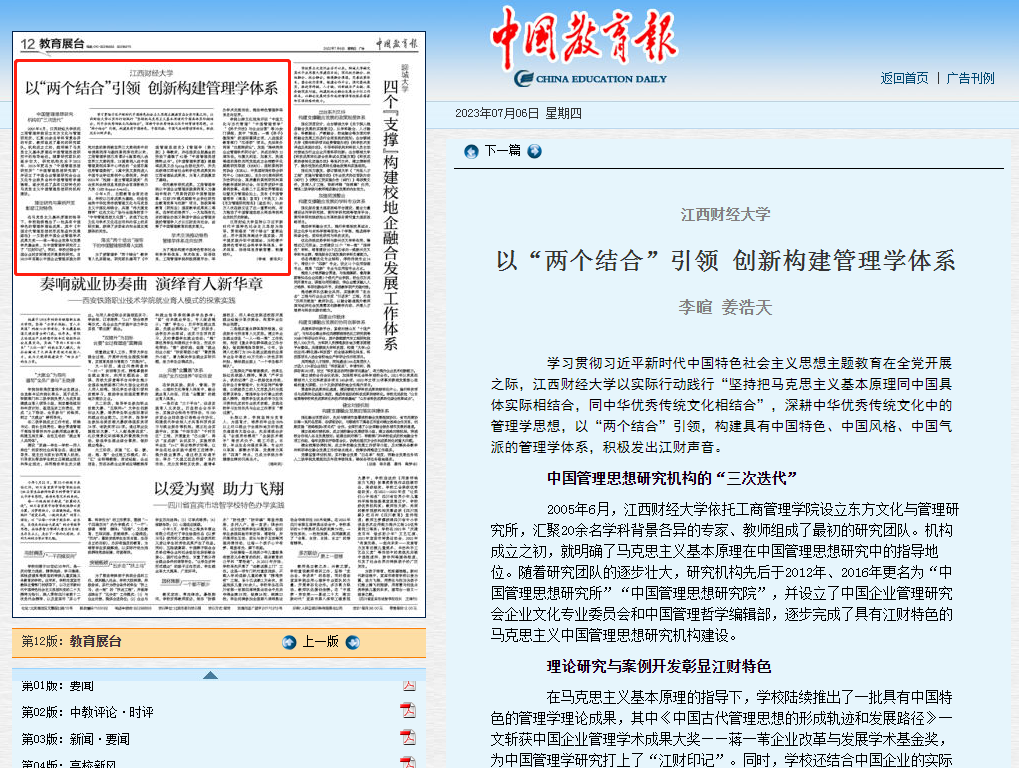Open 第03版：新闻·要闻
The image size is (1019, 768).
point(75,739)
